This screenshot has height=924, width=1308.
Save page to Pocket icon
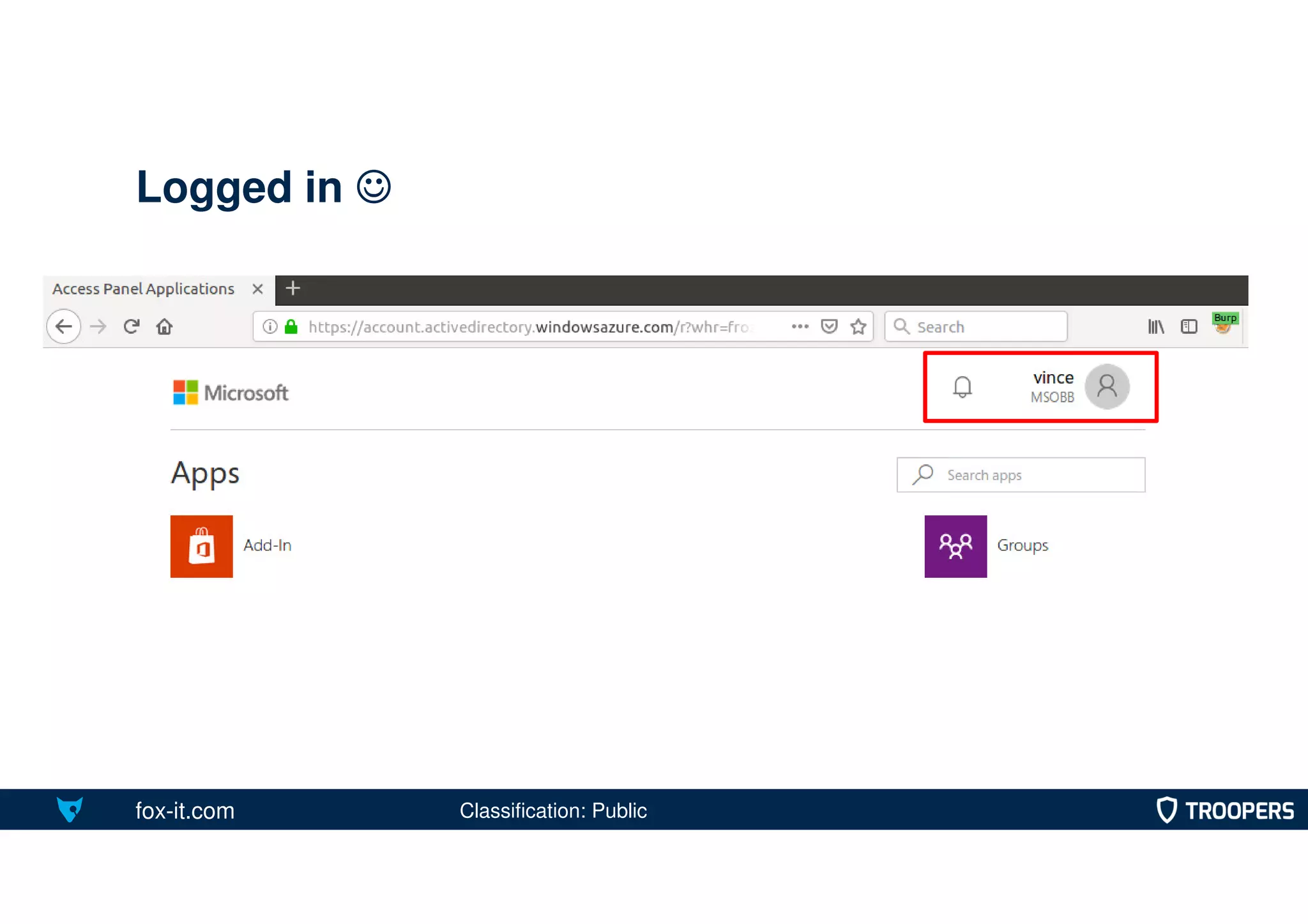[829, 327]
